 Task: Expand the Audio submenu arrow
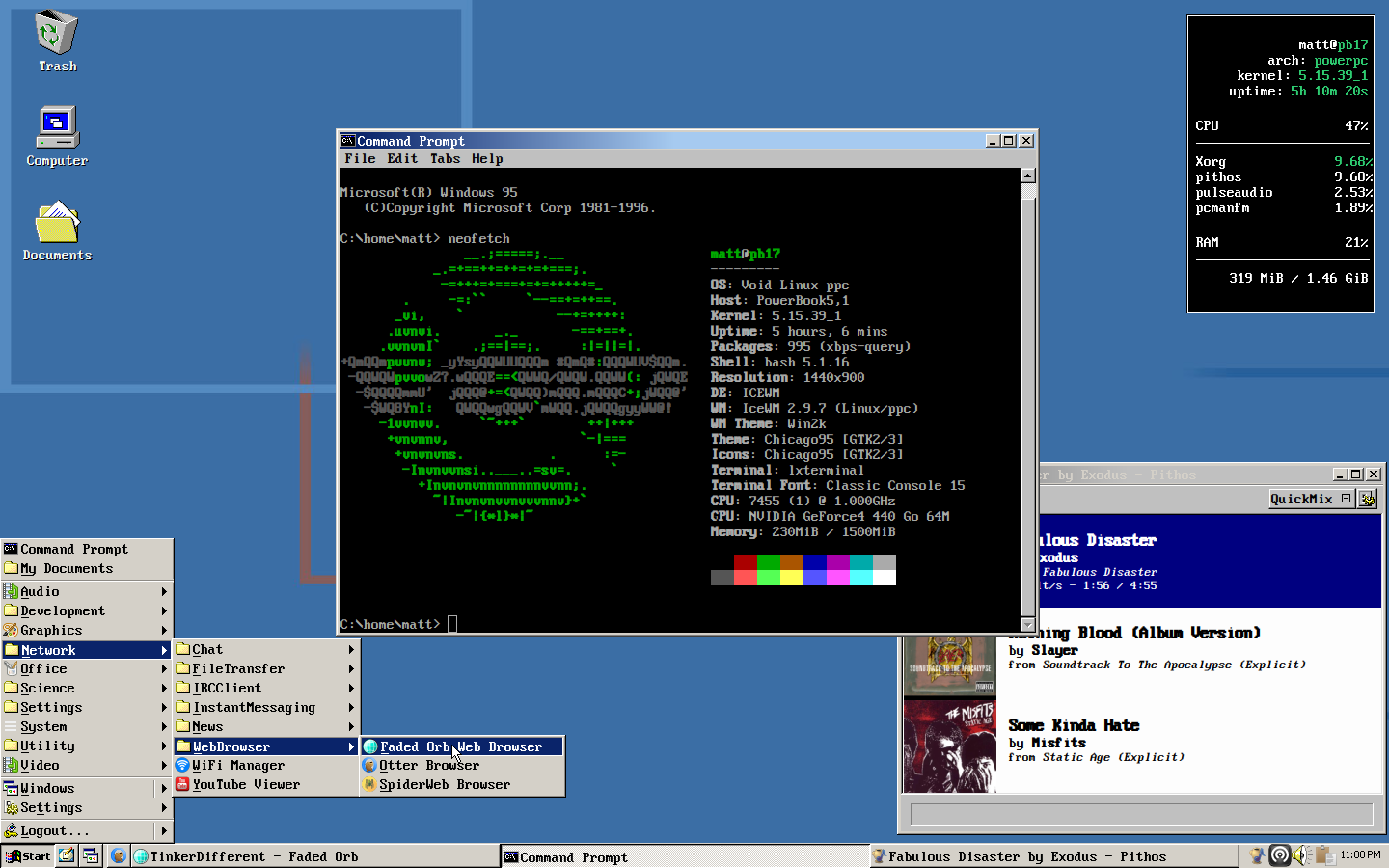[164, 591]
